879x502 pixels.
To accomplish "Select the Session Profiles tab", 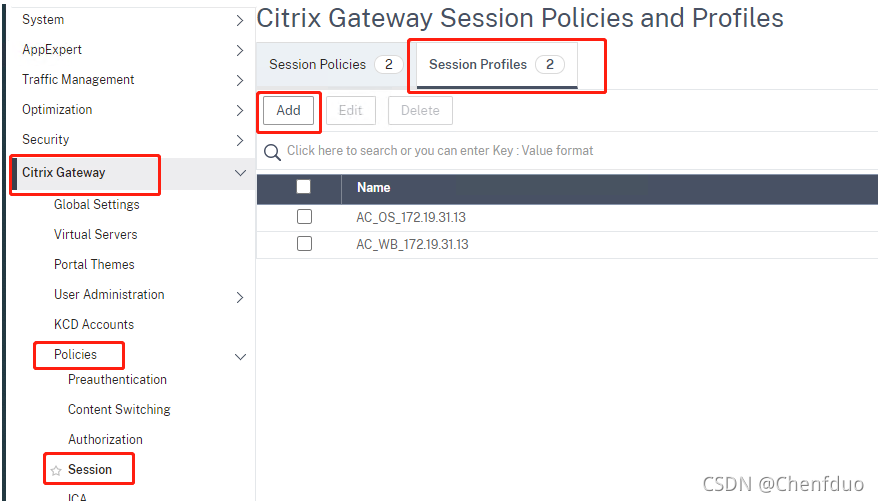I will tap(478, 65).
